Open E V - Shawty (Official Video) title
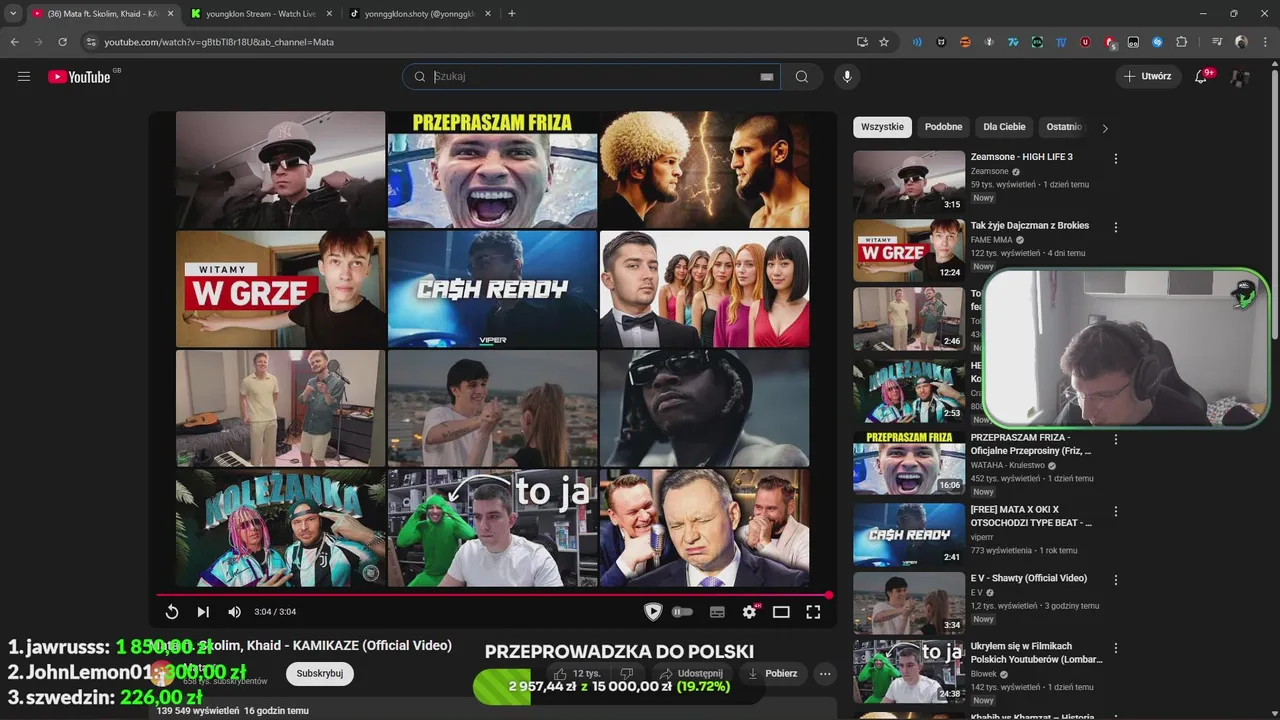The height and width of the screenshot is (720, 1280). tap(1028, 578)
